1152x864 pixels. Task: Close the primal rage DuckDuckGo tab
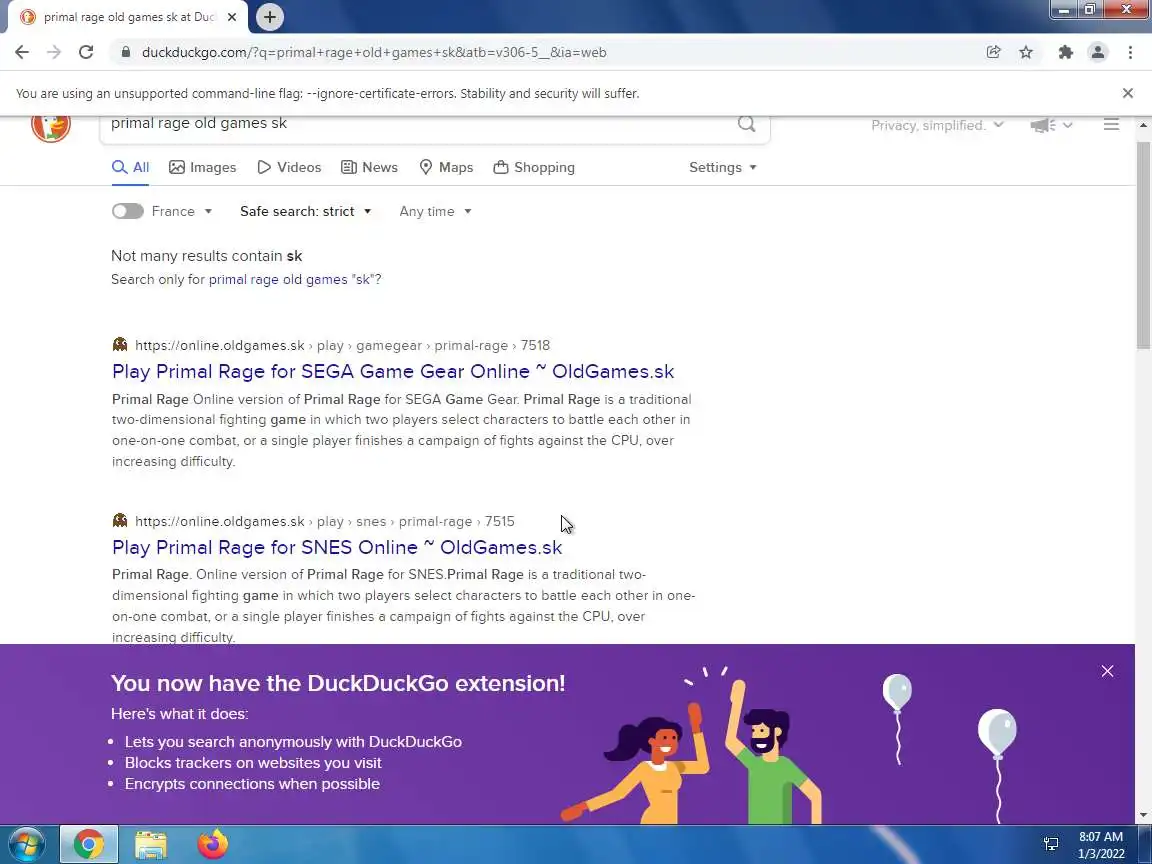click(x=231, y=17)
